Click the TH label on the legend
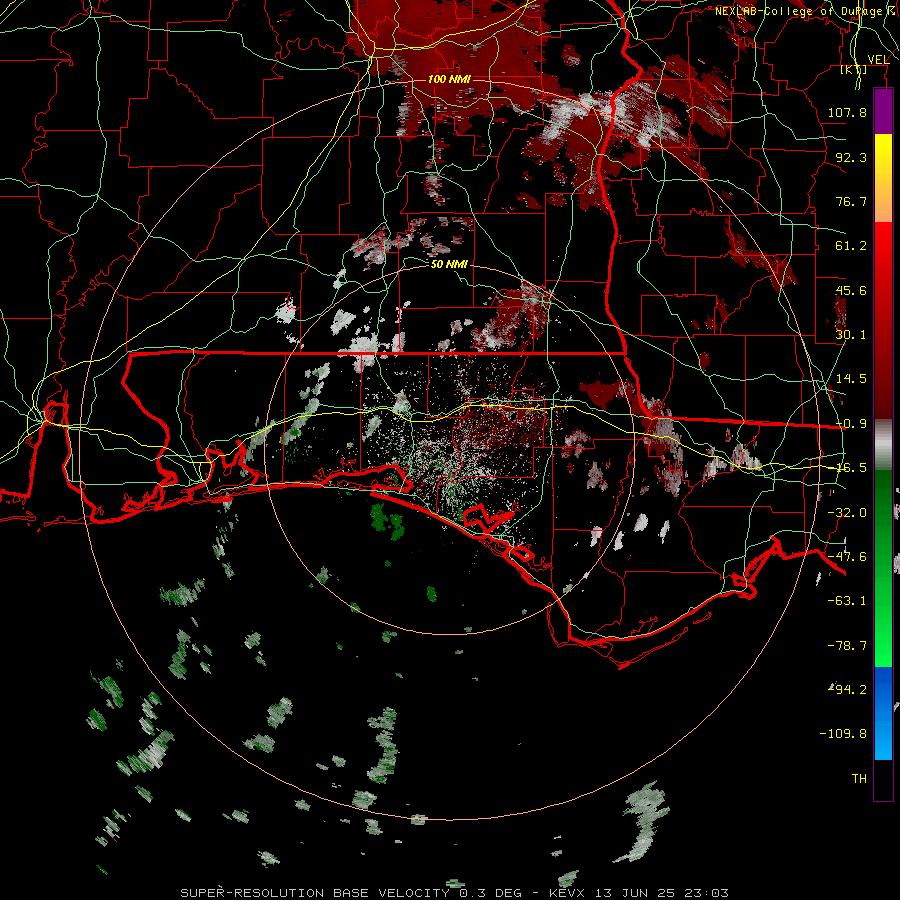Viewport: 900px width, 900px height. coord(859,778)
